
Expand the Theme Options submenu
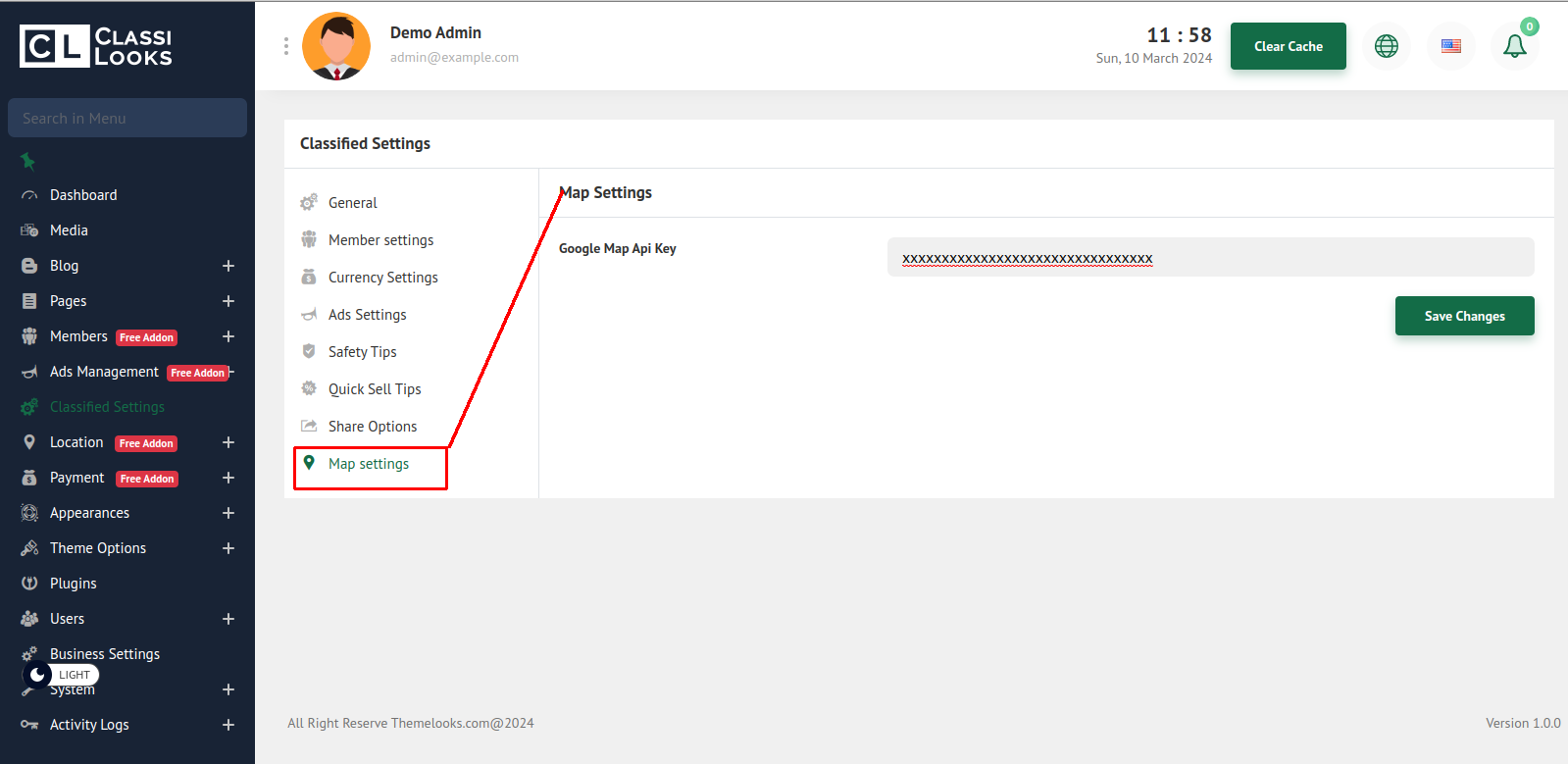[x=228, y=548]
